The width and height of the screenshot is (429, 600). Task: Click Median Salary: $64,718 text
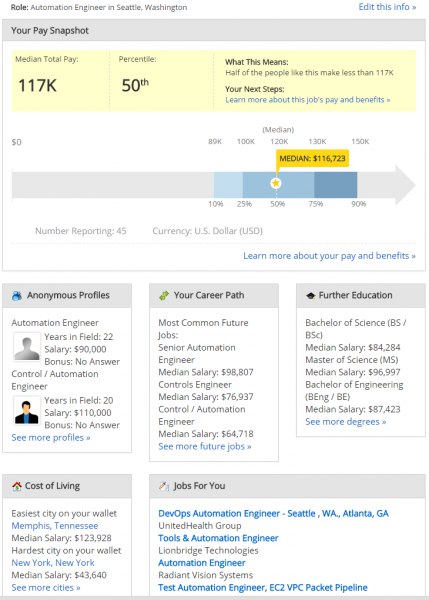click(x=206, y=434)
